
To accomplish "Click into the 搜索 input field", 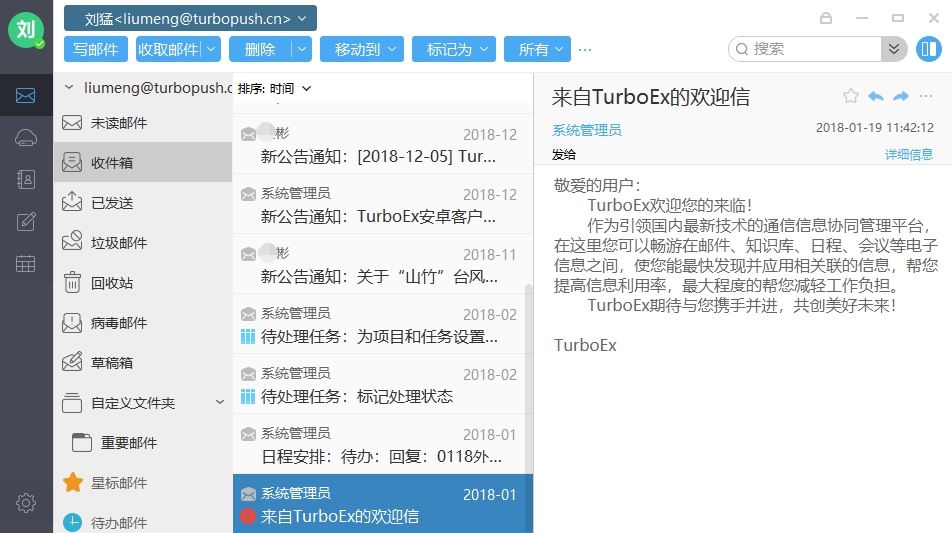I will (815, 49).
